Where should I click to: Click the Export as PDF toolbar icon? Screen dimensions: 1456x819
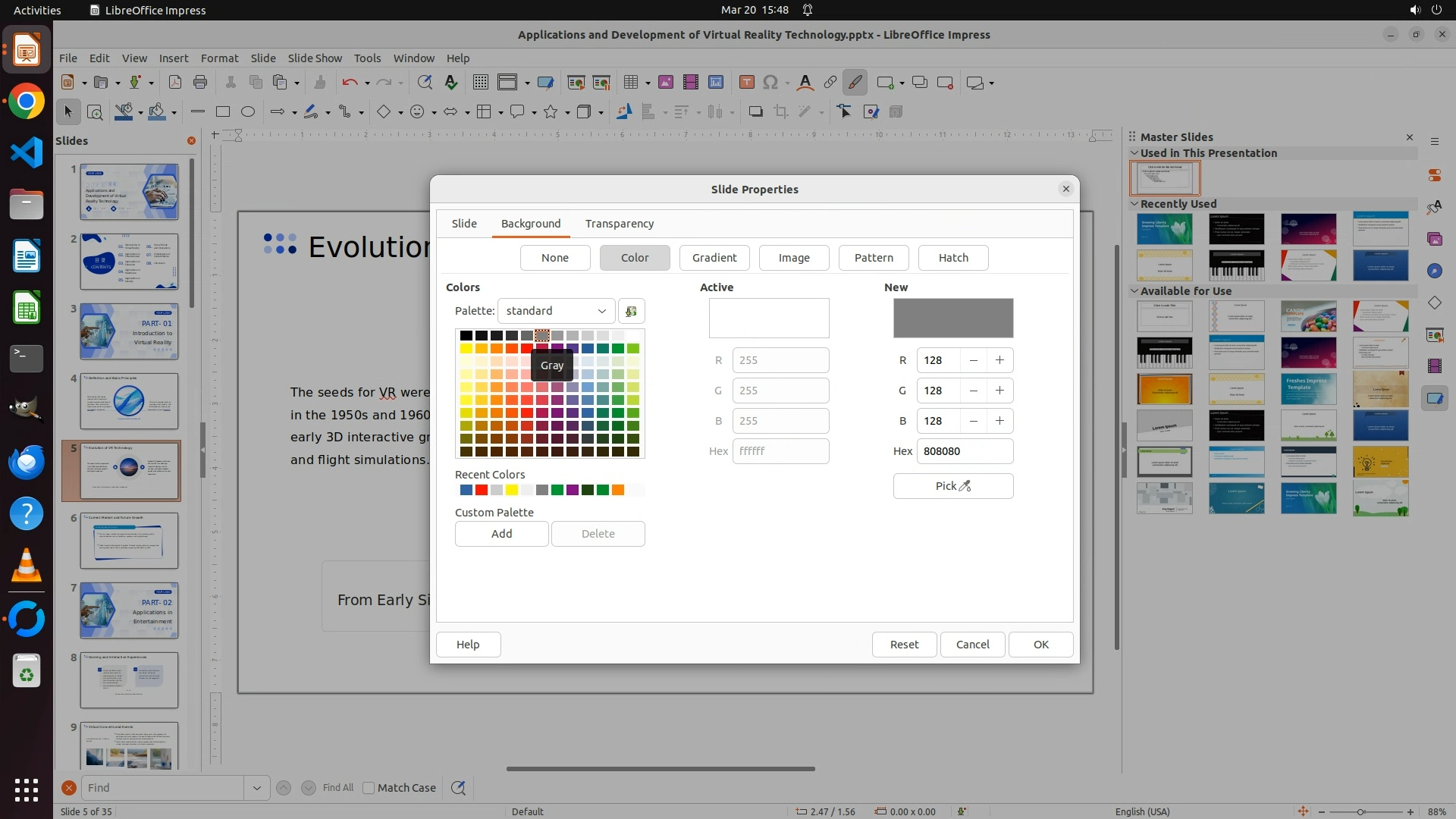[175, 83]
